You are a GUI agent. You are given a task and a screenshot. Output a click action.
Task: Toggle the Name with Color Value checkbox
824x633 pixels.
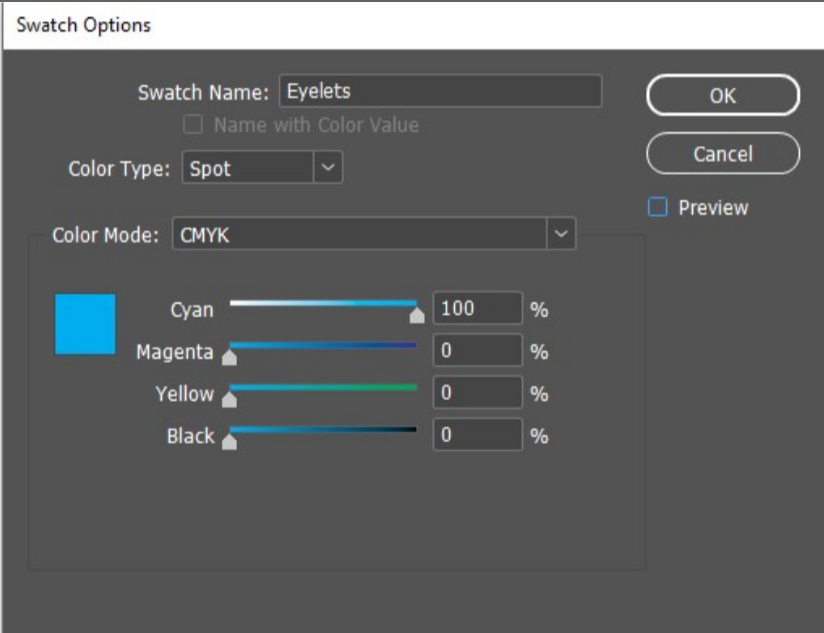(193, 124)
